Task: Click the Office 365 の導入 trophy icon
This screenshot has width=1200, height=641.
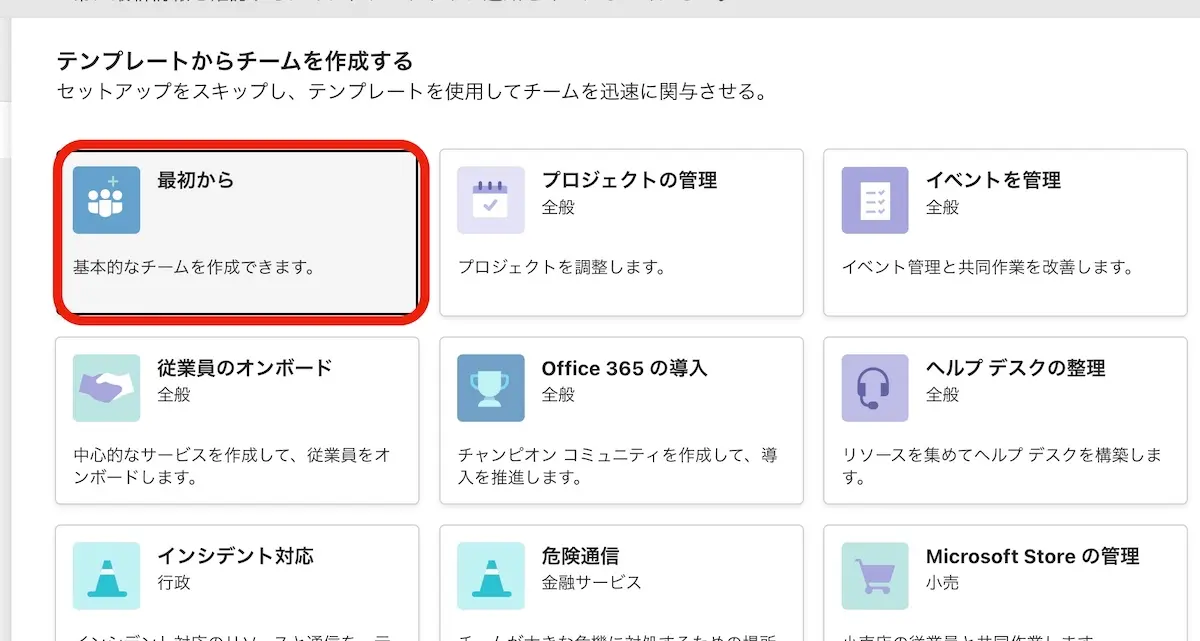Action: click(490, 388)
